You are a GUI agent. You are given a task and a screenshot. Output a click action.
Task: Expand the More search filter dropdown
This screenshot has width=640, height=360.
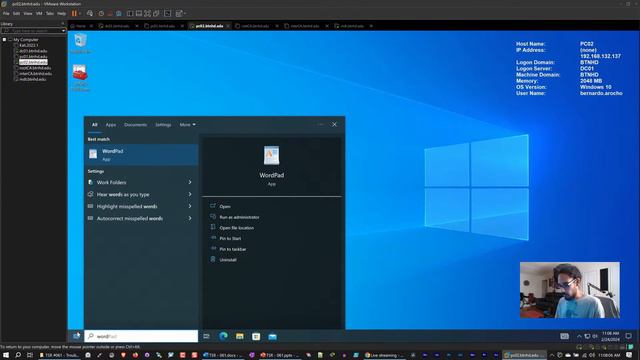(x=187, y=124)
